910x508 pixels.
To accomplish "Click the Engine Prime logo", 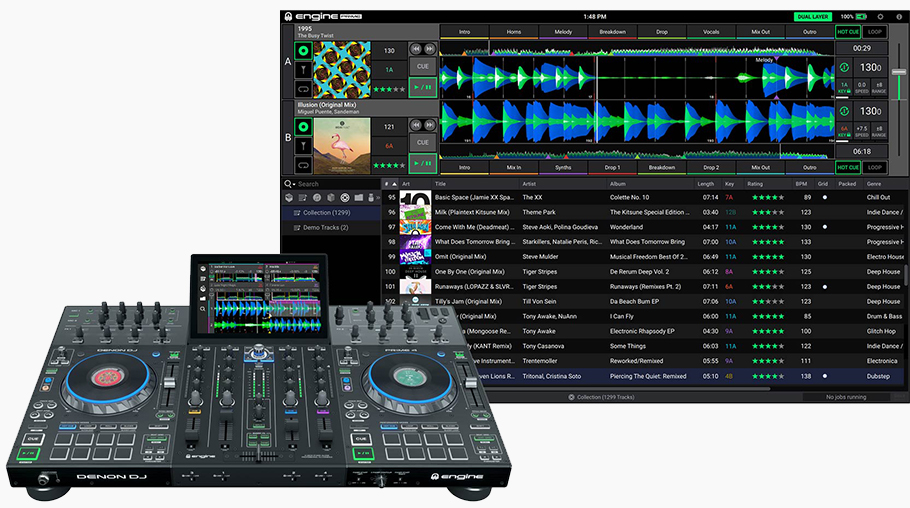I will (323, 16).
